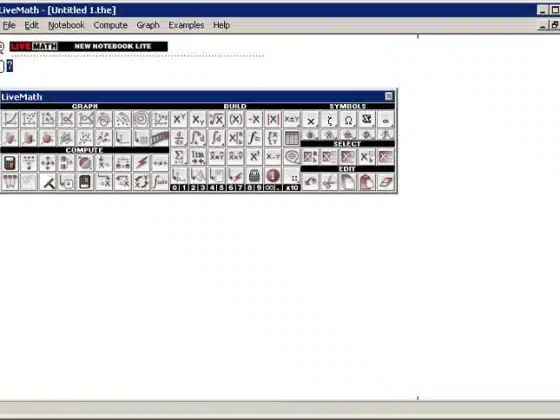The height and width of the screenshot is (420, 560).
Task: Click the first icon in Select section
Action: [311, 157]
